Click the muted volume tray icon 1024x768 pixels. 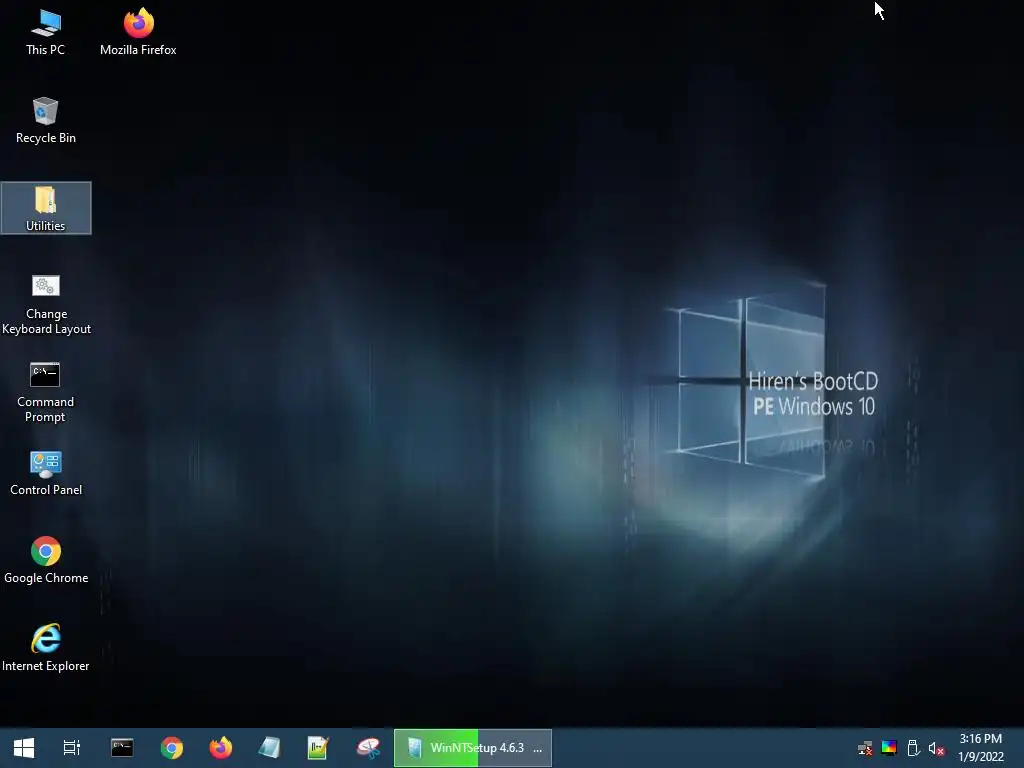tap(936, 748)
